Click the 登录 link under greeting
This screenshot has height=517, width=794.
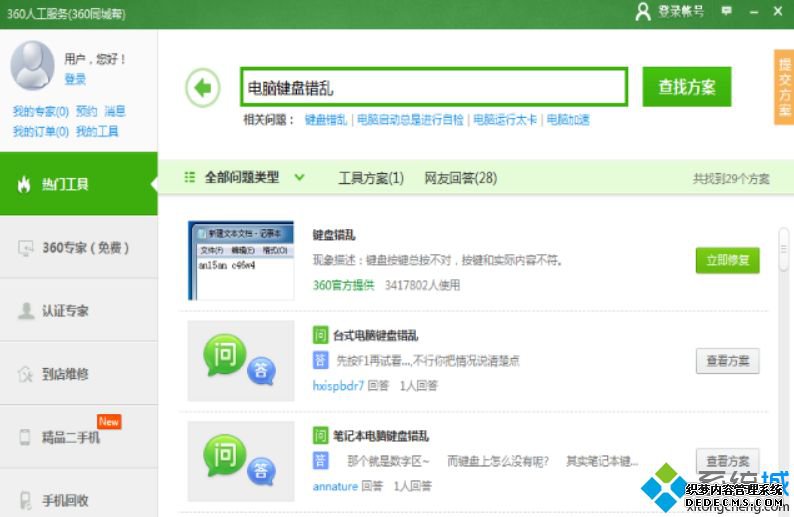pyautogui.click(x=75, y=79)
